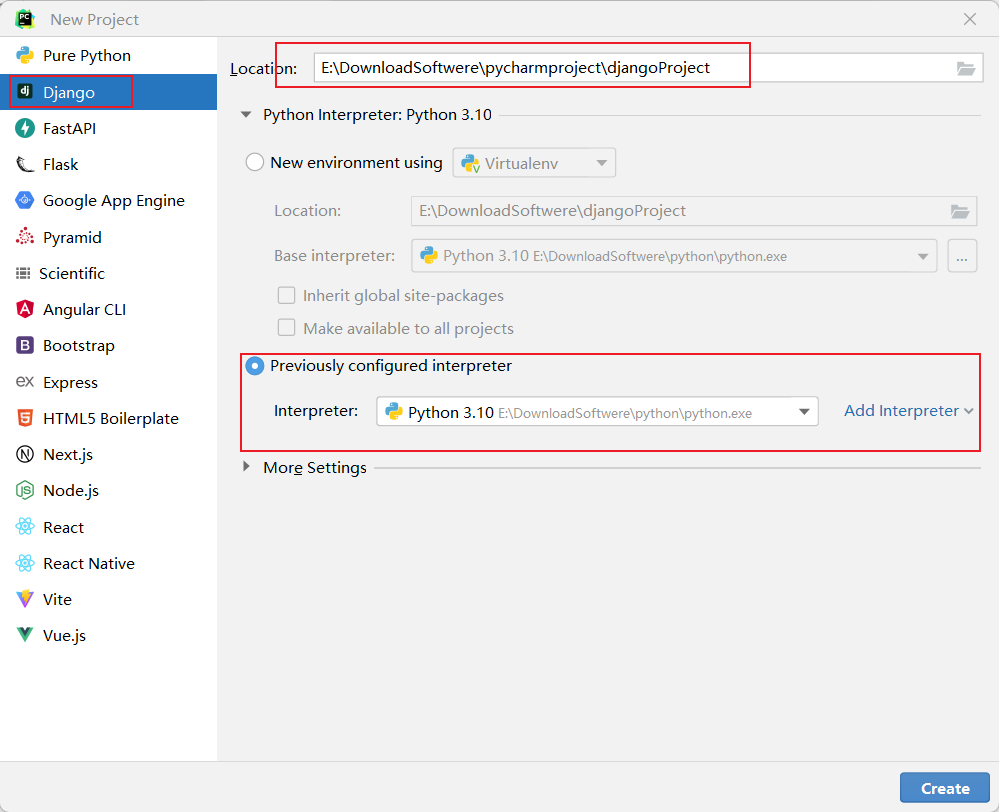Select Previously configured interpreter radio button
Image resolution: width=999 pixels, height=812 pixels.
click(x=255, y=366)
